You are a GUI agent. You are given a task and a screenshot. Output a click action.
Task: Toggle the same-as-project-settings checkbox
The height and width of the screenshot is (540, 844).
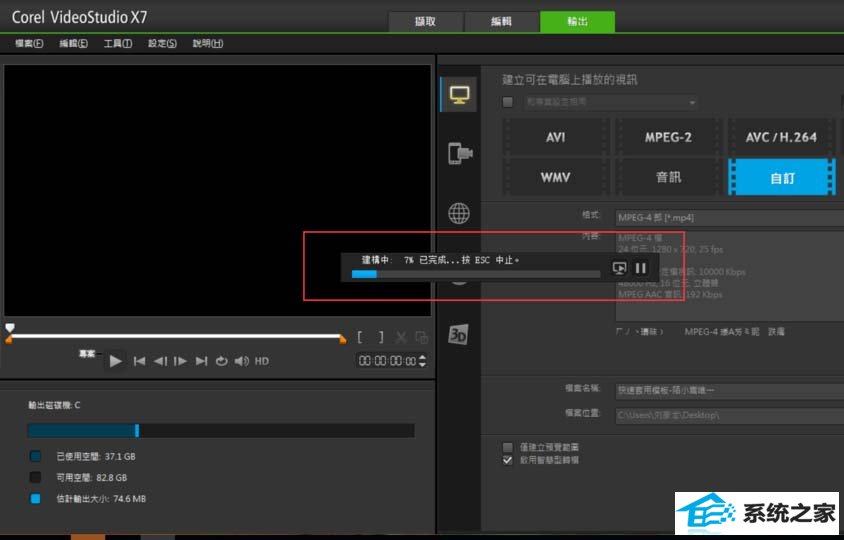(x=508, y=102)
